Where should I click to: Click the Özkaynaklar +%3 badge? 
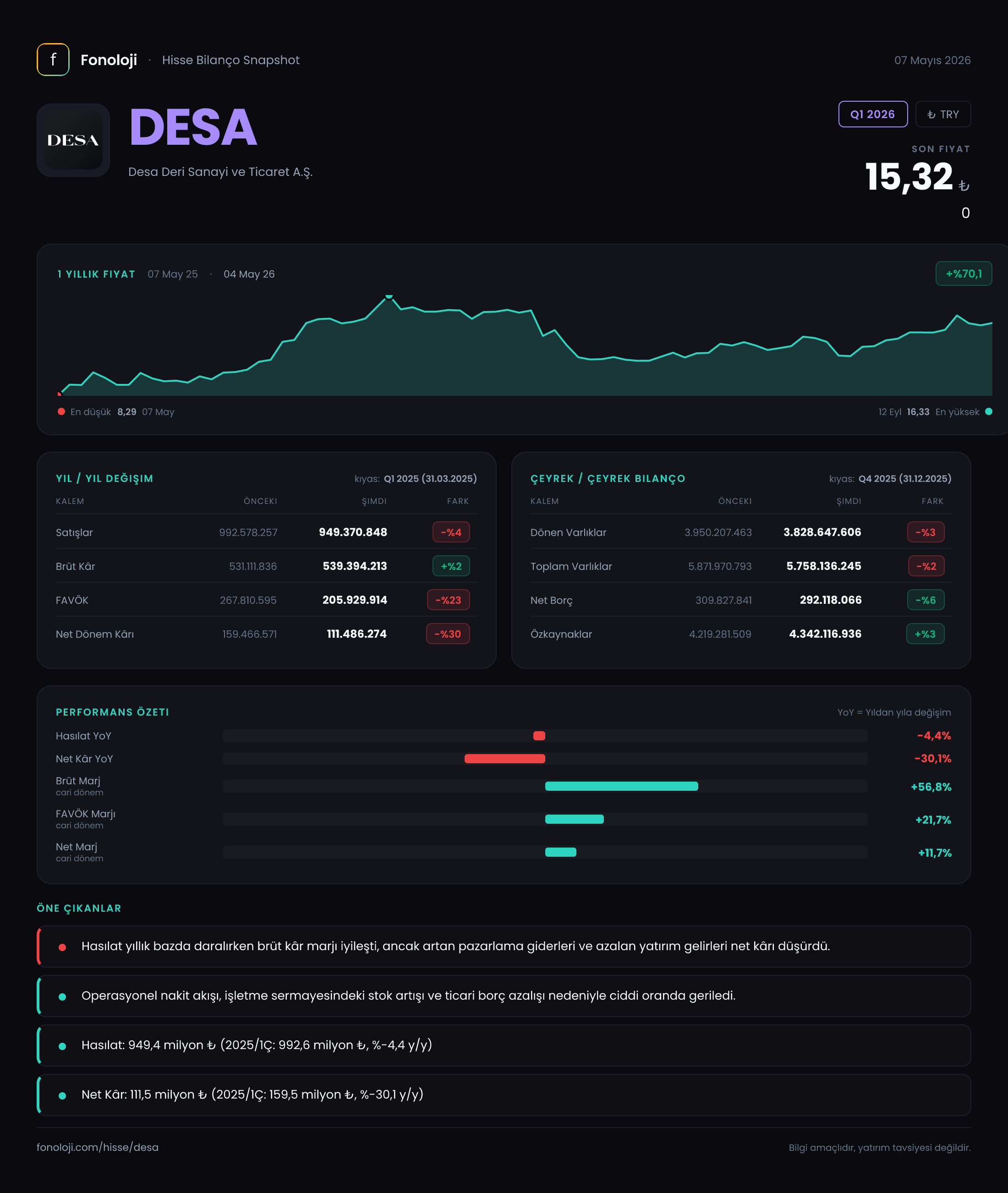[925, 634]
